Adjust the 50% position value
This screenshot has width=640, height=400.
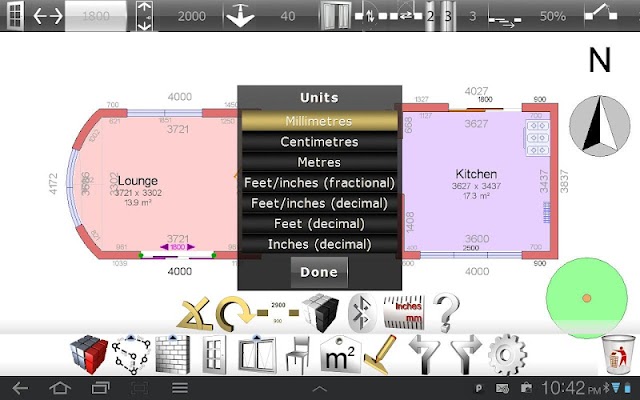(x=553, y=16)
